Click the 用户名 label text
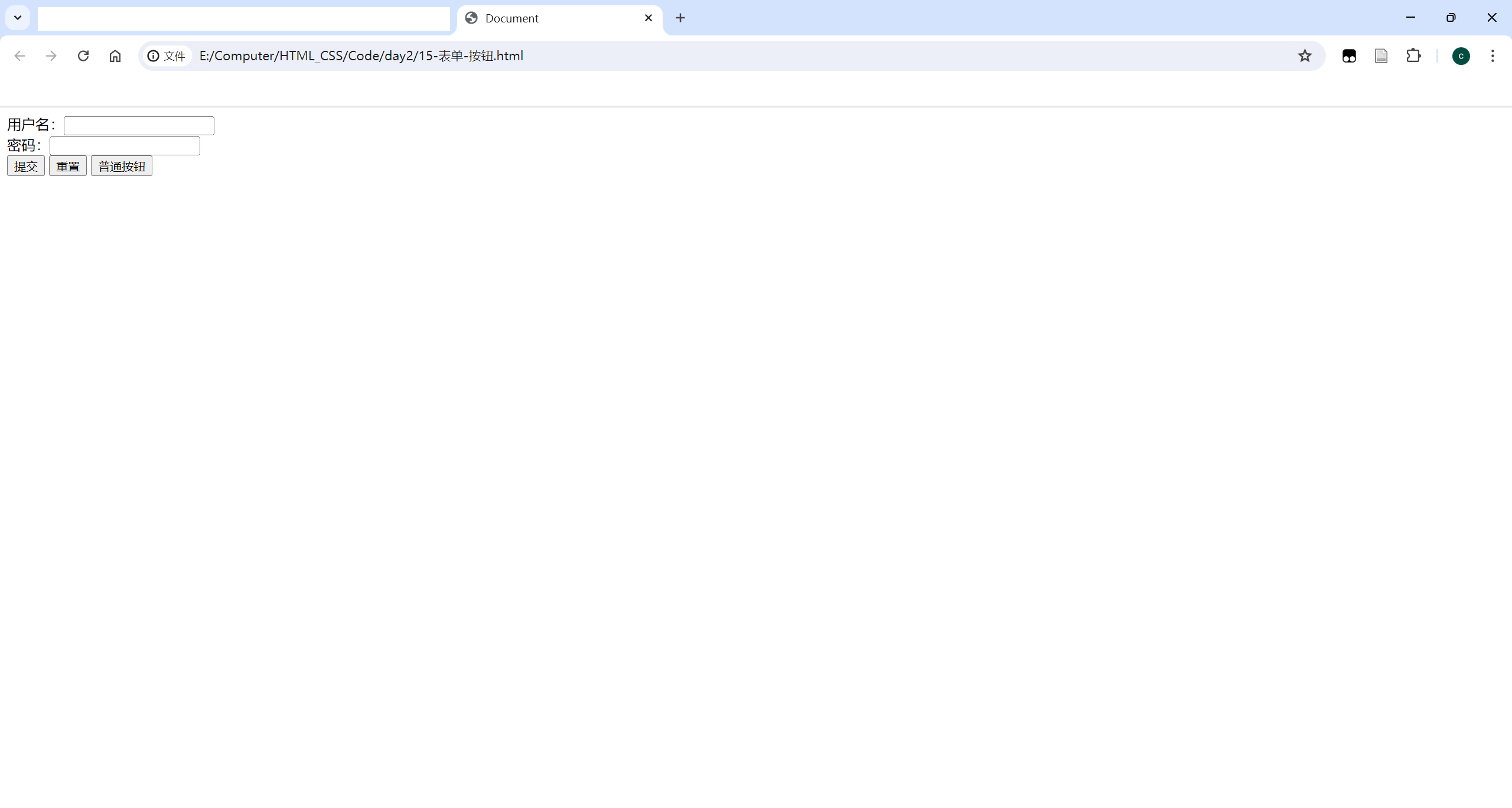 (x=31, y=125)
